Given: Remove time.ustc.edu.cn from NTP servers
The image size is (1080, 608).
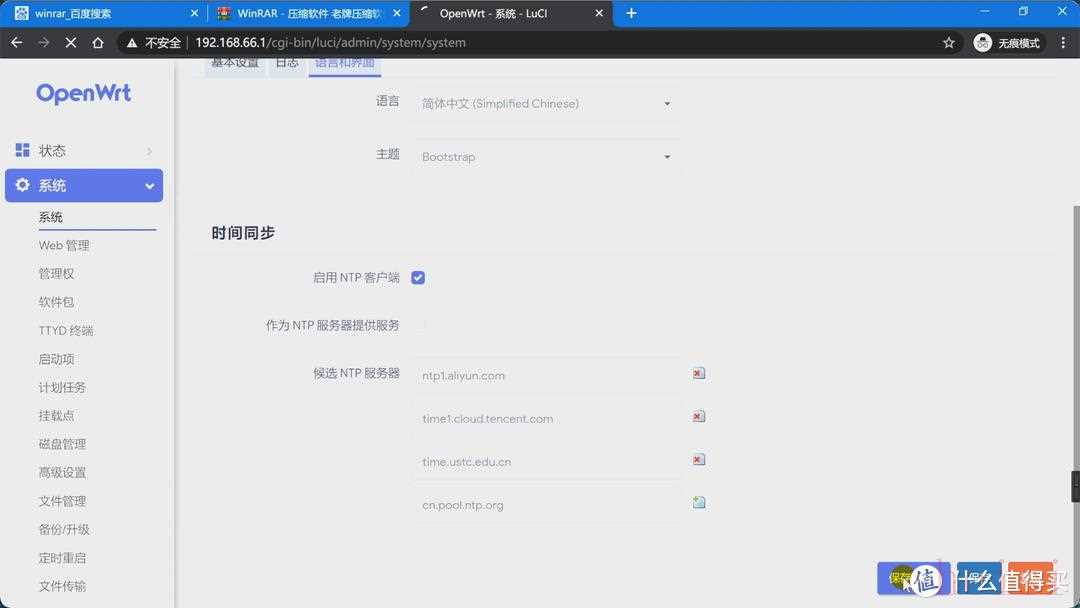Looking at the screenshot, I should 699,459.
